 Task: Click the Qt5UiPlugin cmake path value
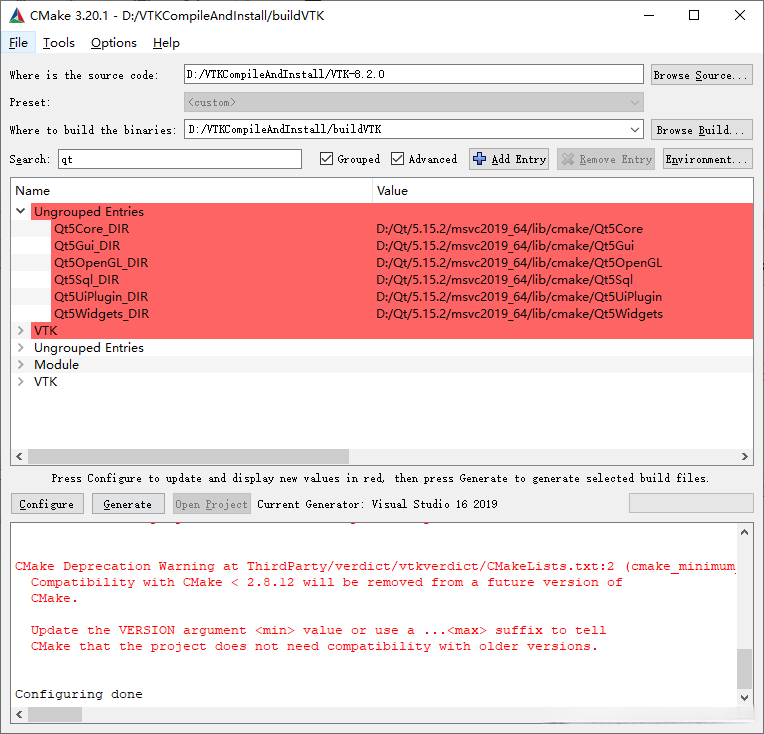pyautogui.click(x=519, y=297)
